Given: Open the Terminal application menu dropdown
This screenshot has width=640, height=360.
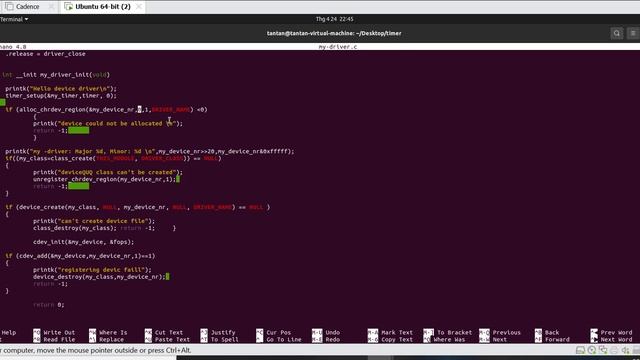Looking at the screenshot, I should click(14, 19).
